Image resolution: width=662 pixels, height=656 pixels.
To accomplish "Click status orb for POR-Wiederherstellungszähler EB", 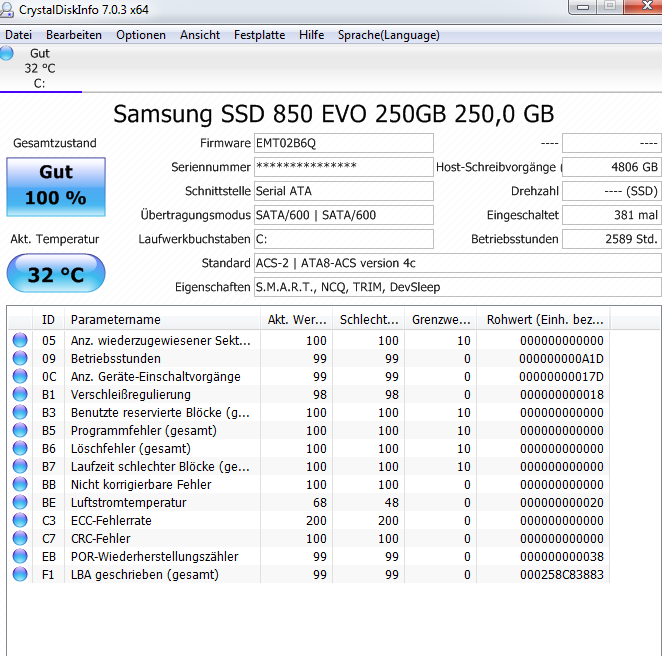I will click(20, 556).
